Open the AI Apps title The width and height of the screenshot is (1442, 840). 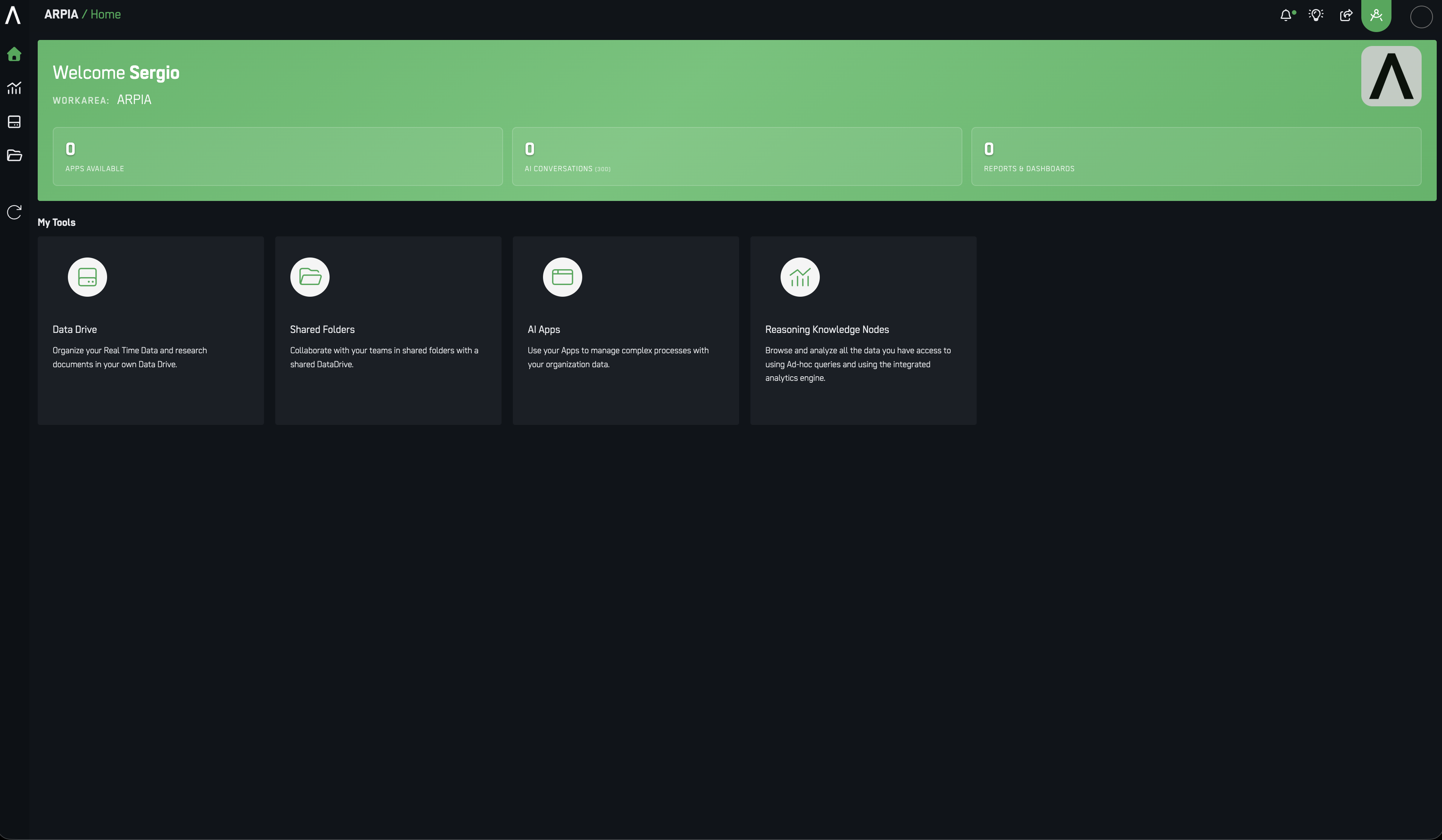coord(544,330)
